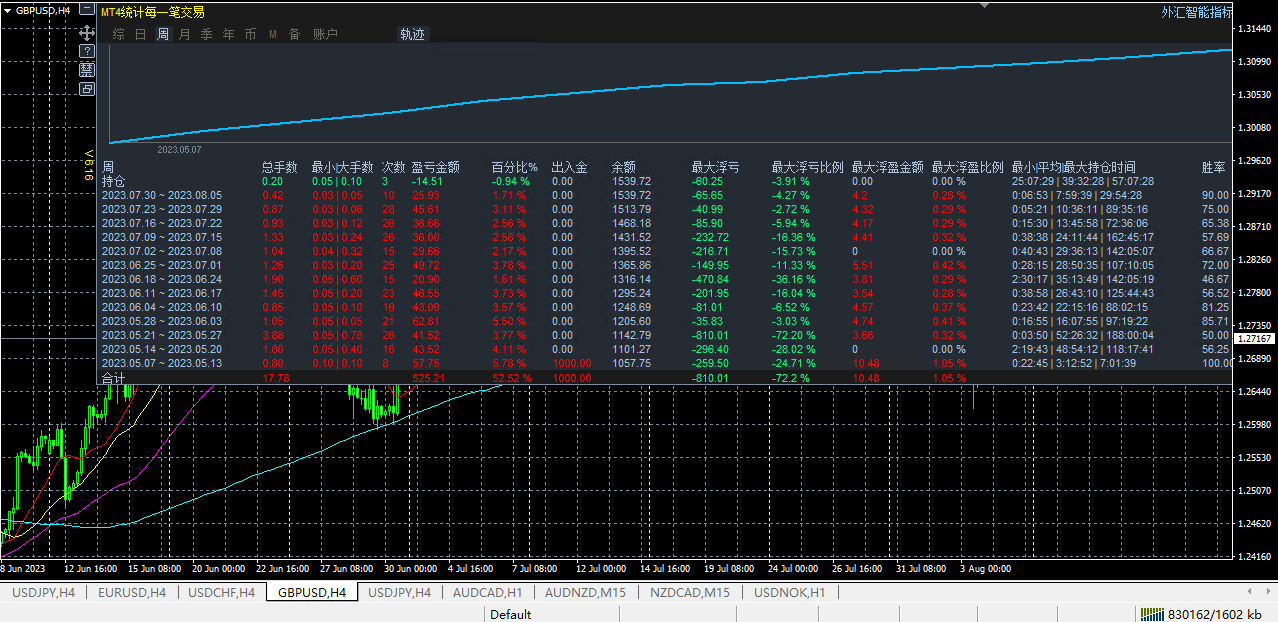Select the 月 monthly statistics view
This screenshot has height=622, width=1278.
(184, 34)
